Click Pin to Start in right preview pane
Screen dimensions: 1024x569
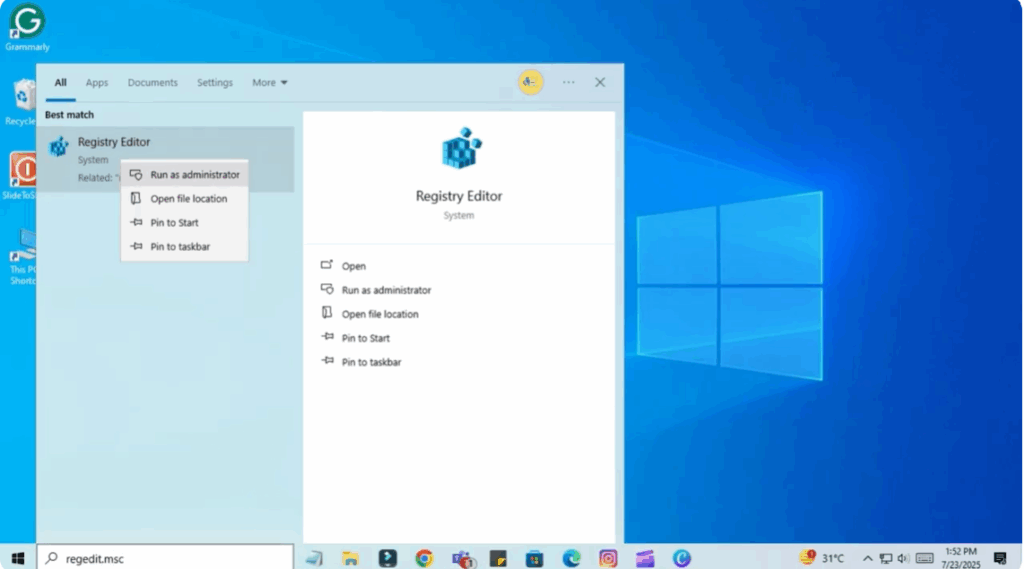[x=365, y=338]
